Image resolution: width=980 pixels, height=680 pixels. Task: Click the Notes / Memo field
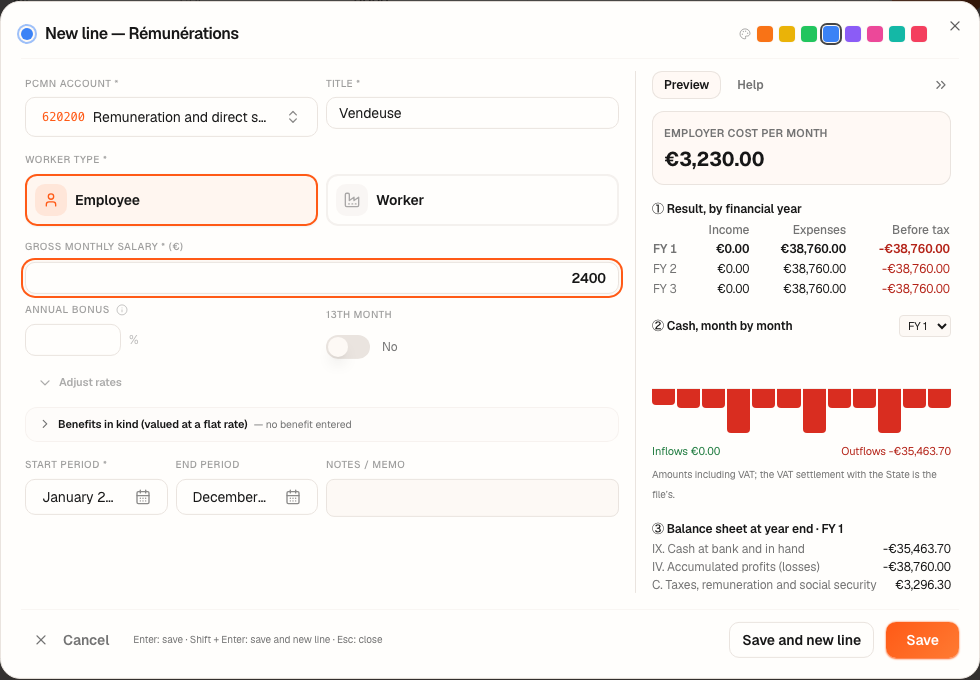(x=472, y=498)
